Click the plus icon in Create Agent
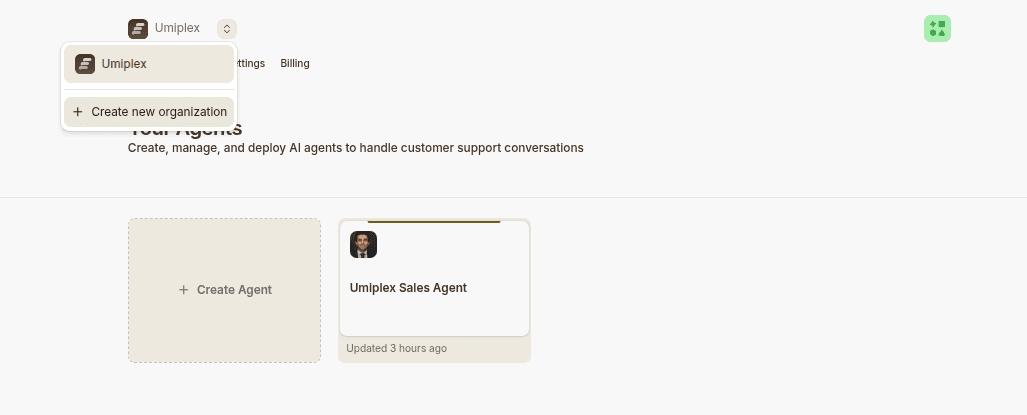 [183, 290]
